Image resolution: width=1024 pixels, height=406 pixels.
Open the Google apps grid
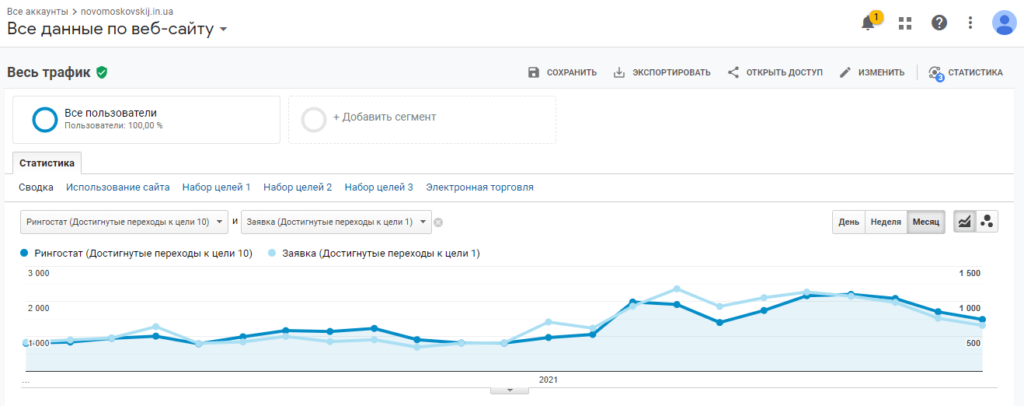(x=904, y=23)
